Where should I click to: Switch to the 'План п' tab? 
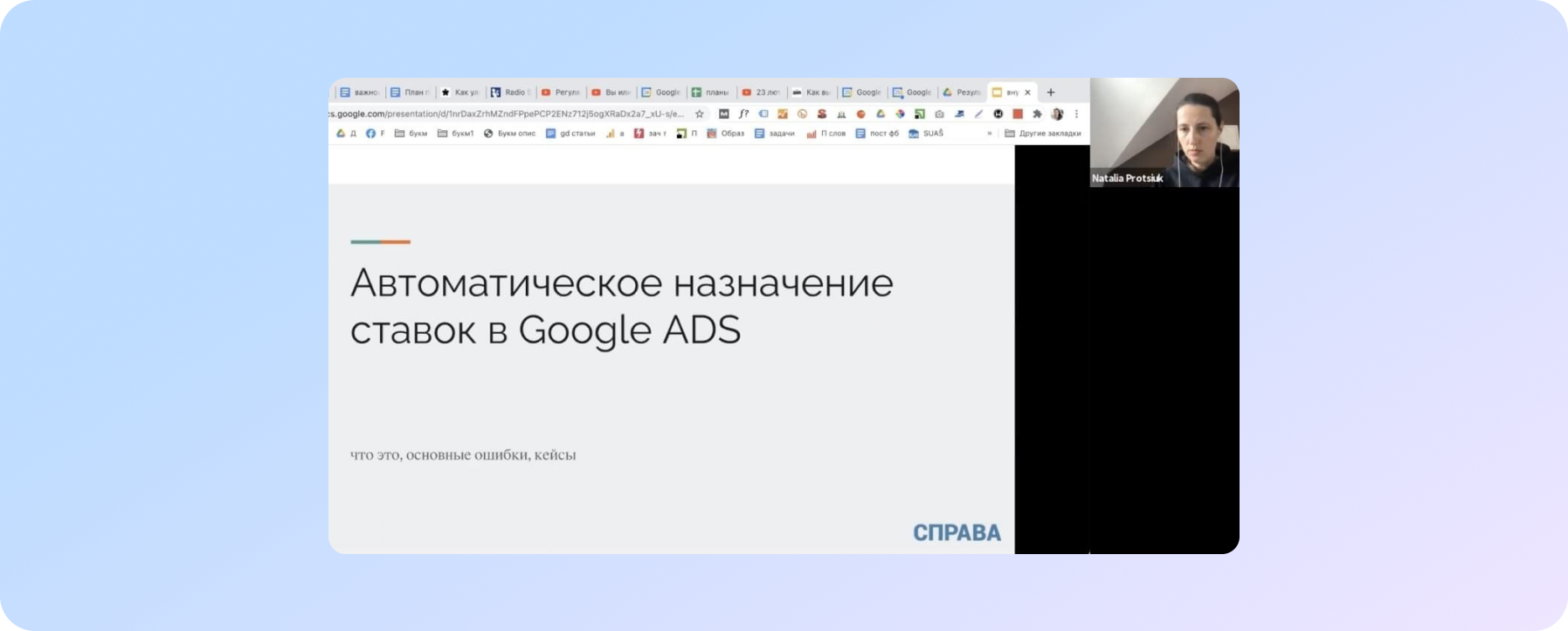pyautogui.click(x=411, y=92)
